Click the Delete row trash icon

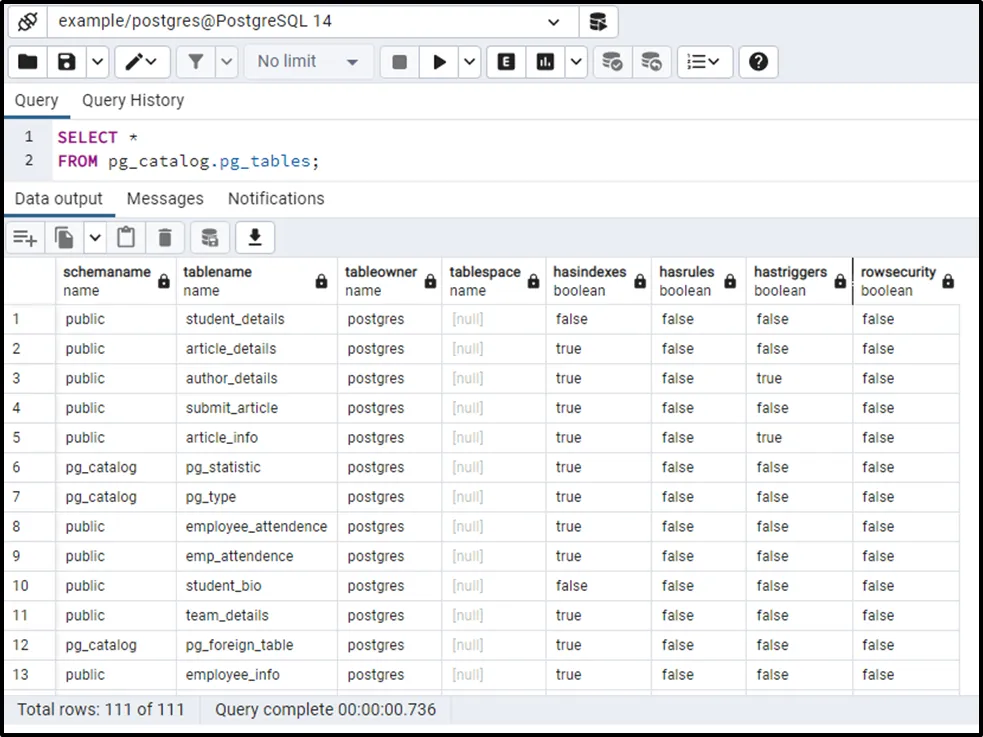pyautogui.click(x=165, y=237)
